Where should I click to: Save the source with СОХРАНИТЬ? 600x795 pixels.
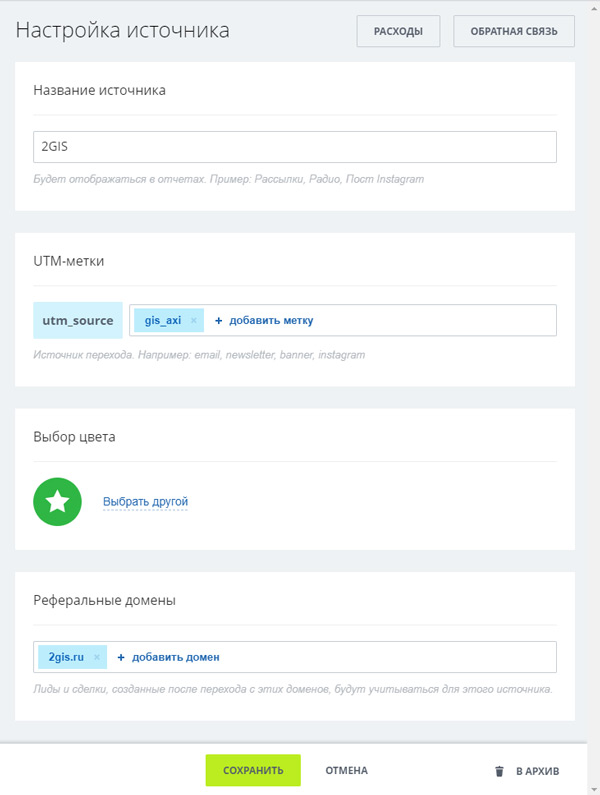253,771
